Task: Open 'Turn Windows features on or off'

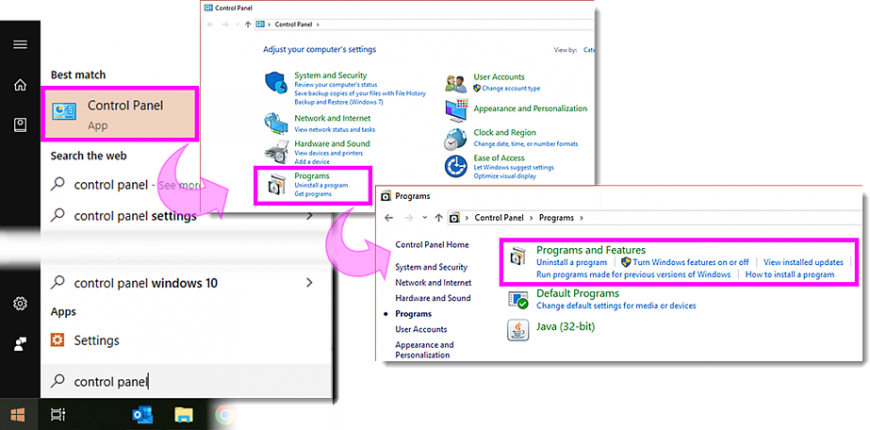Action: pyautogui.click(x=691, y=262)
